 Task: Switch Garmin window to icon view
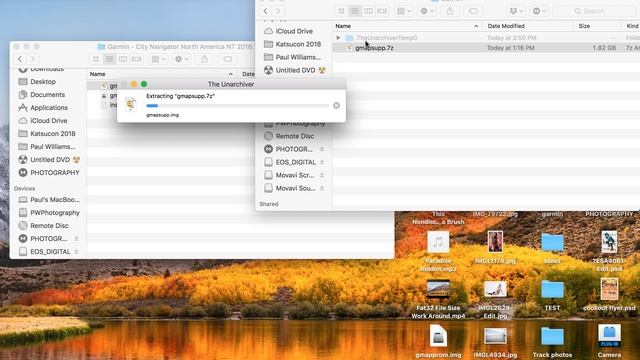(96, 59)
